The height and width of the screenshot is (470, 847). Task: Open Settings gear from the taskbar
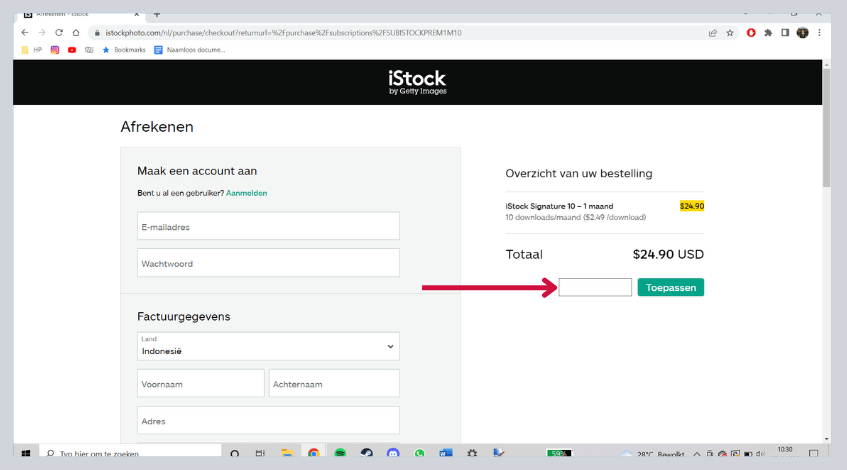pyautogui.click(x=472, y=453)
